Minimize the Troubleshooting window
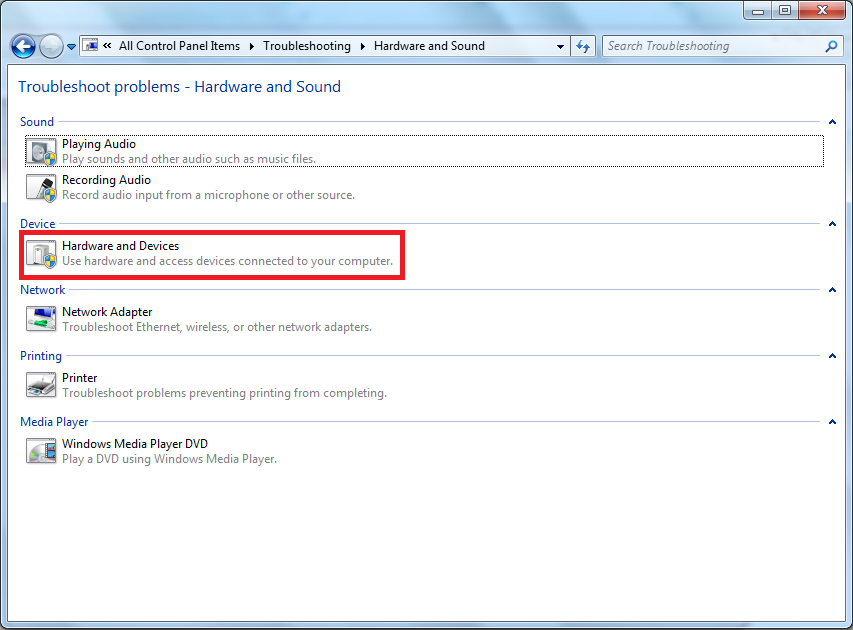 757,11
